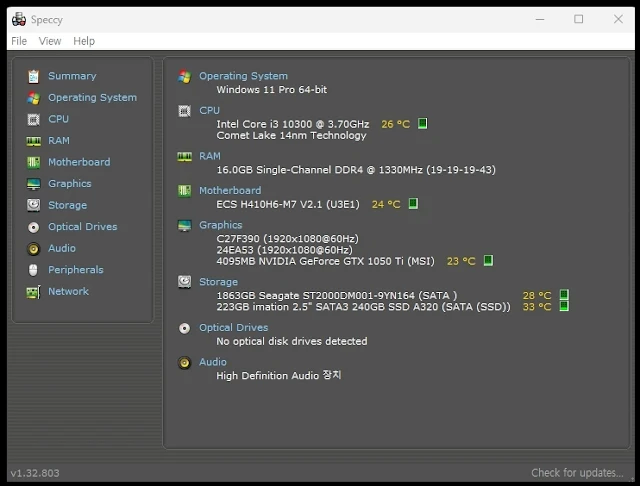Click Check for updates link
This screenshot has width=640, height=486.
577,473
